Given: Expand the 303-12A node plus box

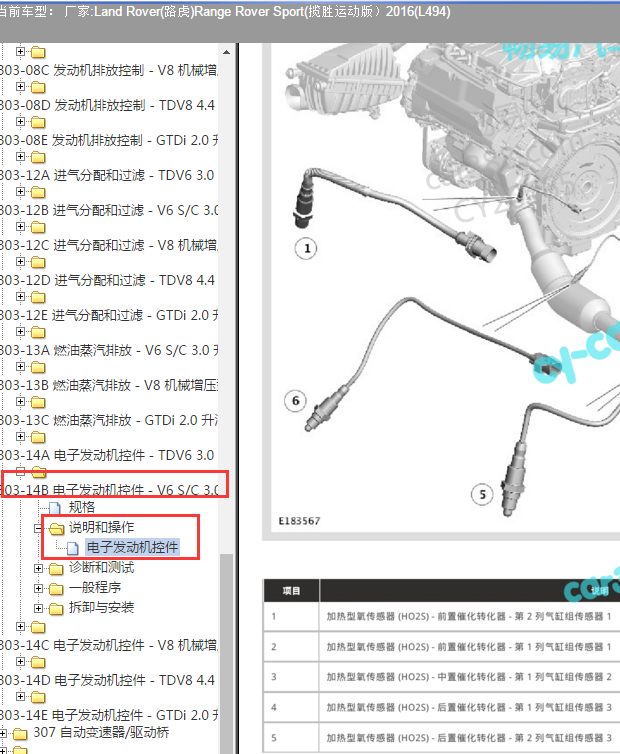Looking at the screenshot, I should (20, 157).
